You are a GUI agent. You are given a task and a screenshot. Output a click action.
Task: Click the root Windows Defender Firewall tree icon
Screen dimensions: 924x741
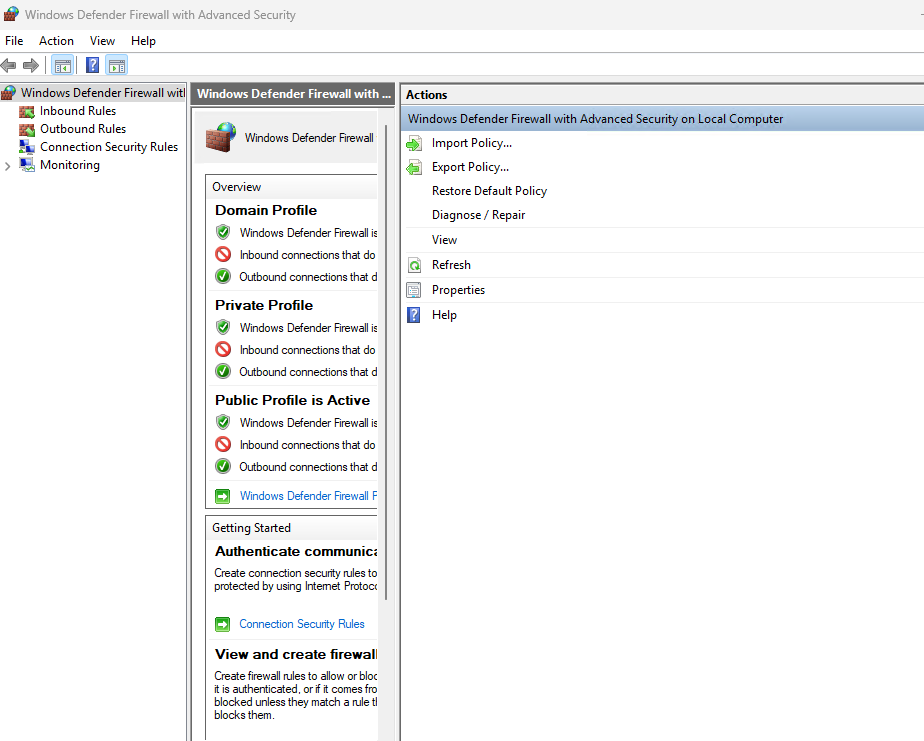coord(8,93)
